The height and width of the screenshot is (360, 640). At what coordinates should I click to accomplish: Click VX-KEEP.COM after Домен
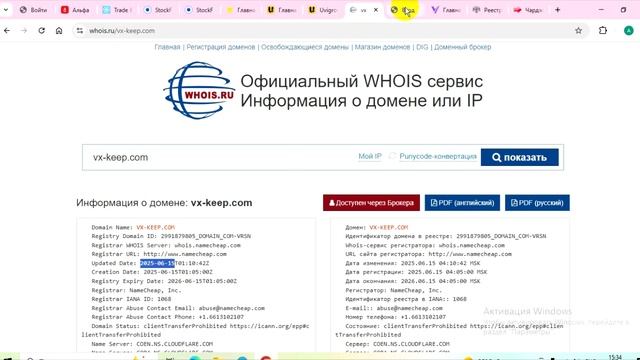pos(389,227)
